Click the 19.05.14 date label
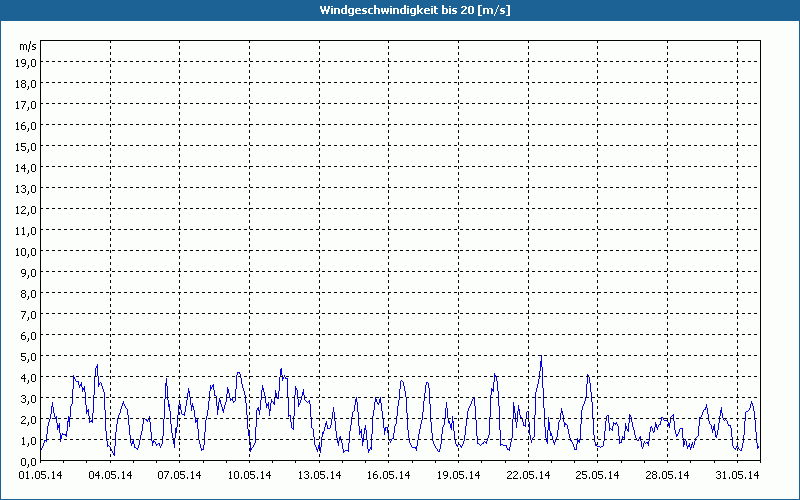 pos(459,476)
